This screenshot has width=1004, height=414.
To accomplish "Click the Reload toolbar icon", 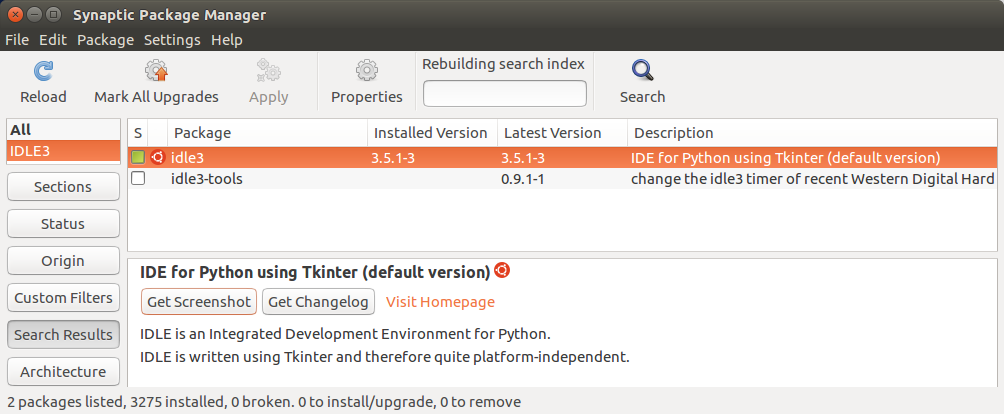I will (x=44, y=71).
